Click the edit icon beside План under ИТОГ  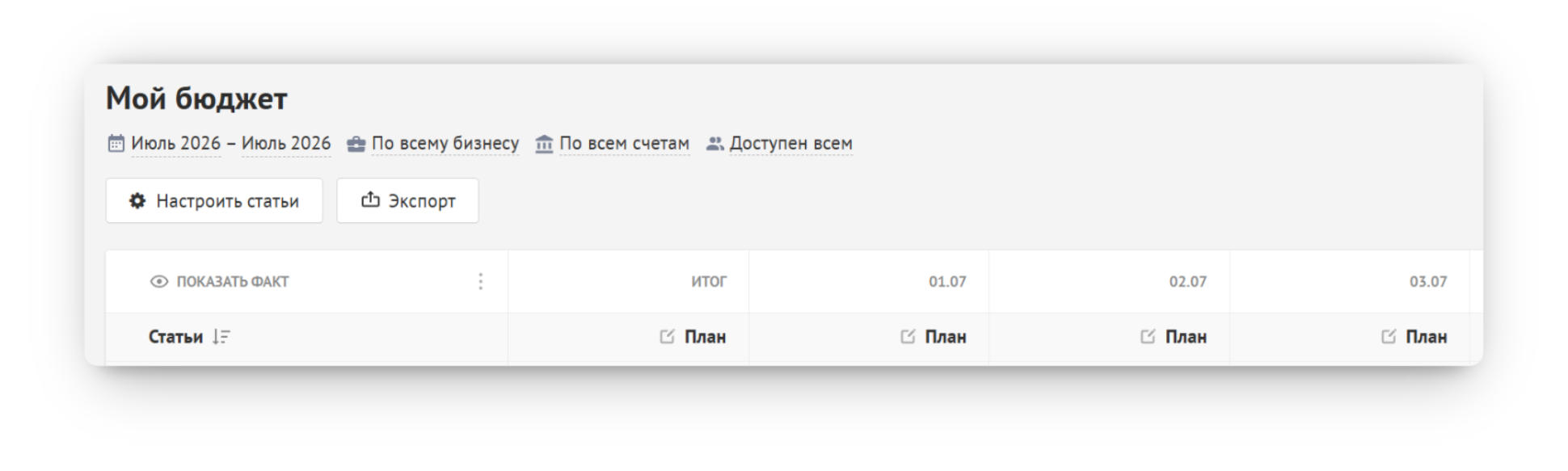(x=667, y=336)
